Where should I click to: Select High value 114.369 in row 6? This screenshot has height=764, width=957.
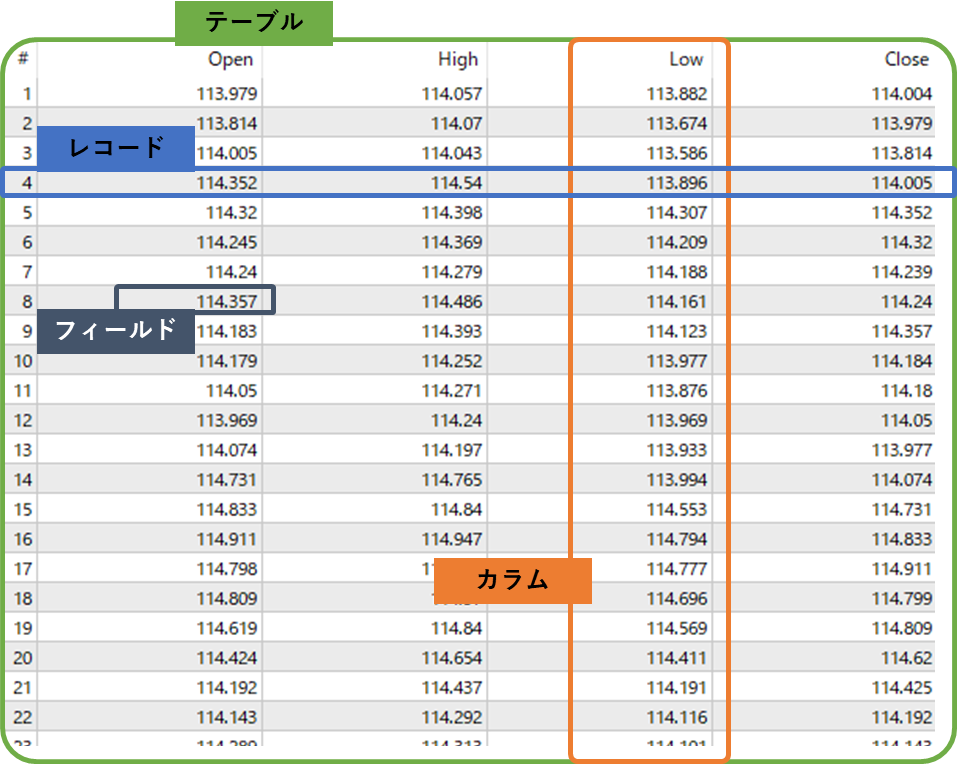452,242
